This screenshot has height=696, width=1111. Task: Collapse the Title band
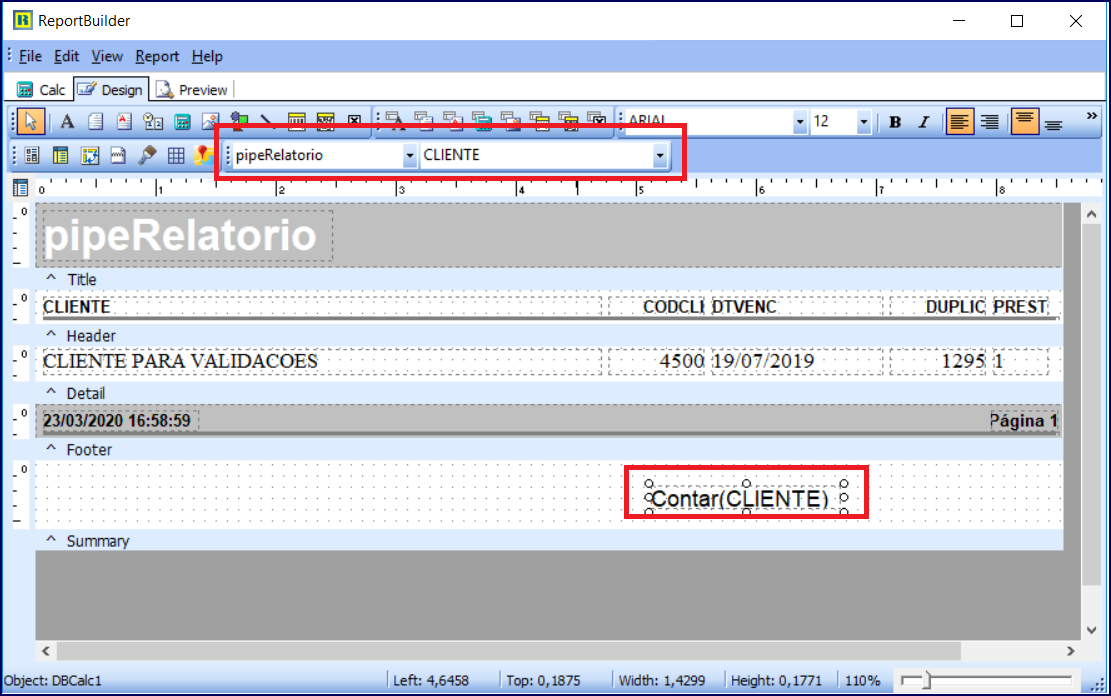[x=51, y=278]
